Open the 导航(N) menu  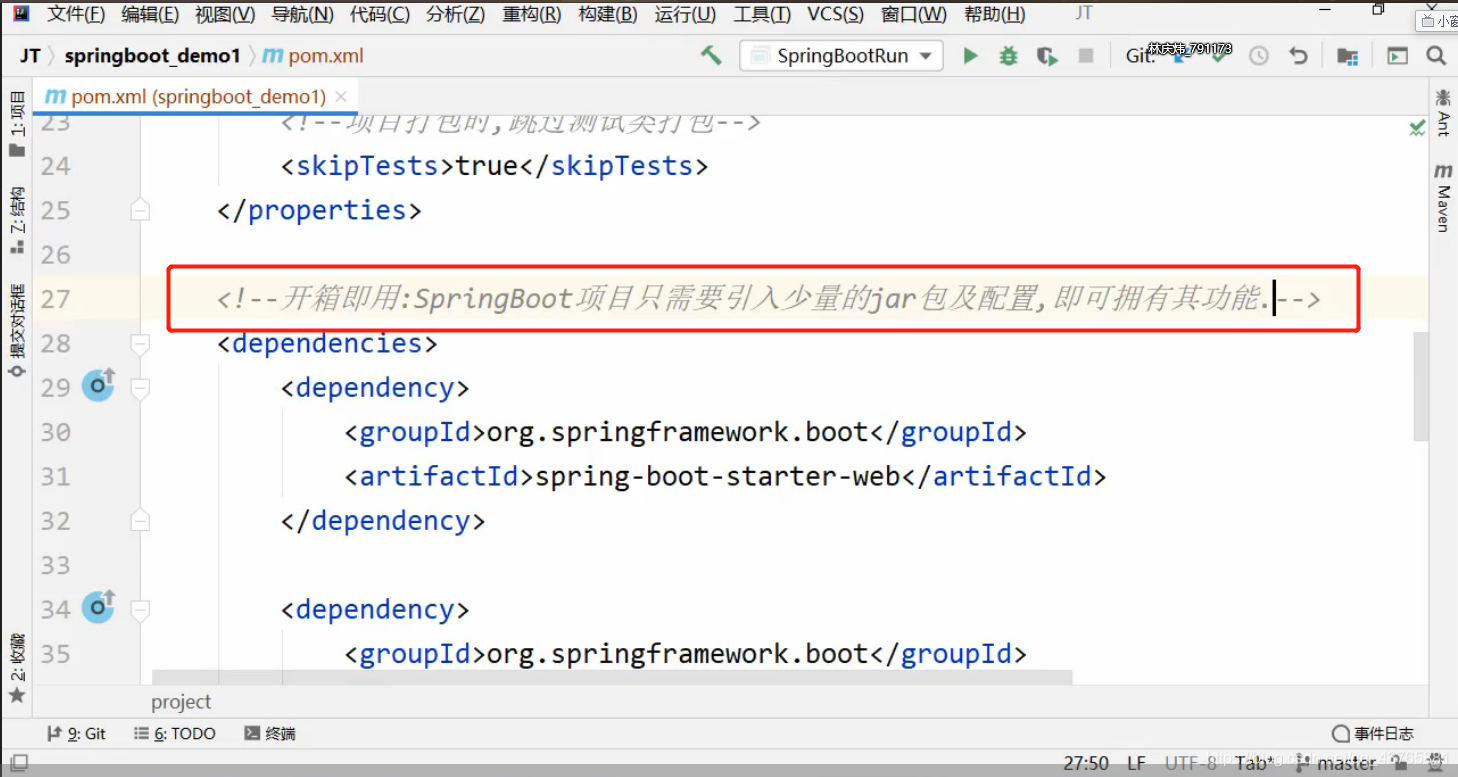[303, 14]
